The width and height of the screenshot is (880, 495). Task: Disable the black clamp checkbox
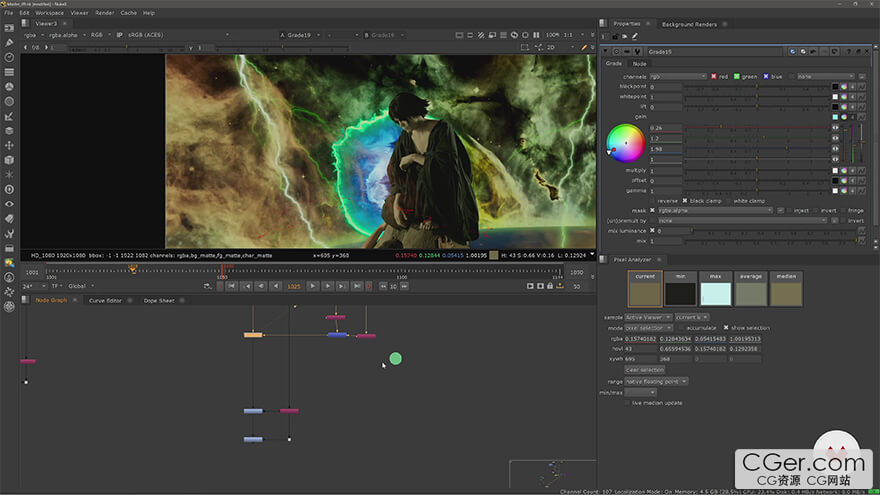(684, 200)
